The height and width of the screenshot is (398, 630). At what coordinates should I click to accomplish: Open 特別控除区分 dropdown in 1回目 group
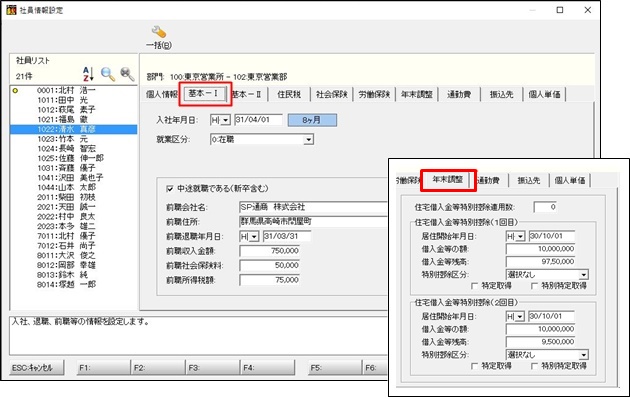[583, 275]
